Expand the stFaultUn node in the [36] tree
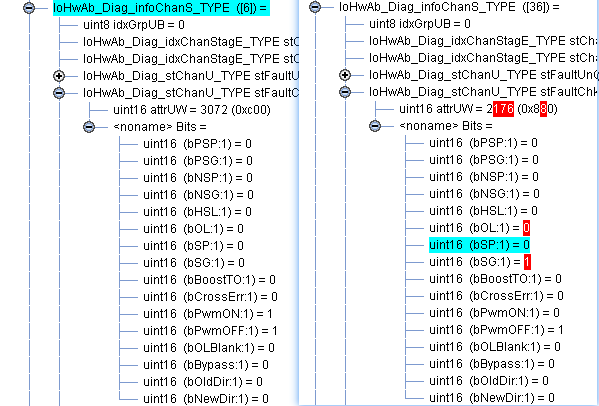This screenshot has height=406, width=599. pyautogui.click(x=345, y=75)
